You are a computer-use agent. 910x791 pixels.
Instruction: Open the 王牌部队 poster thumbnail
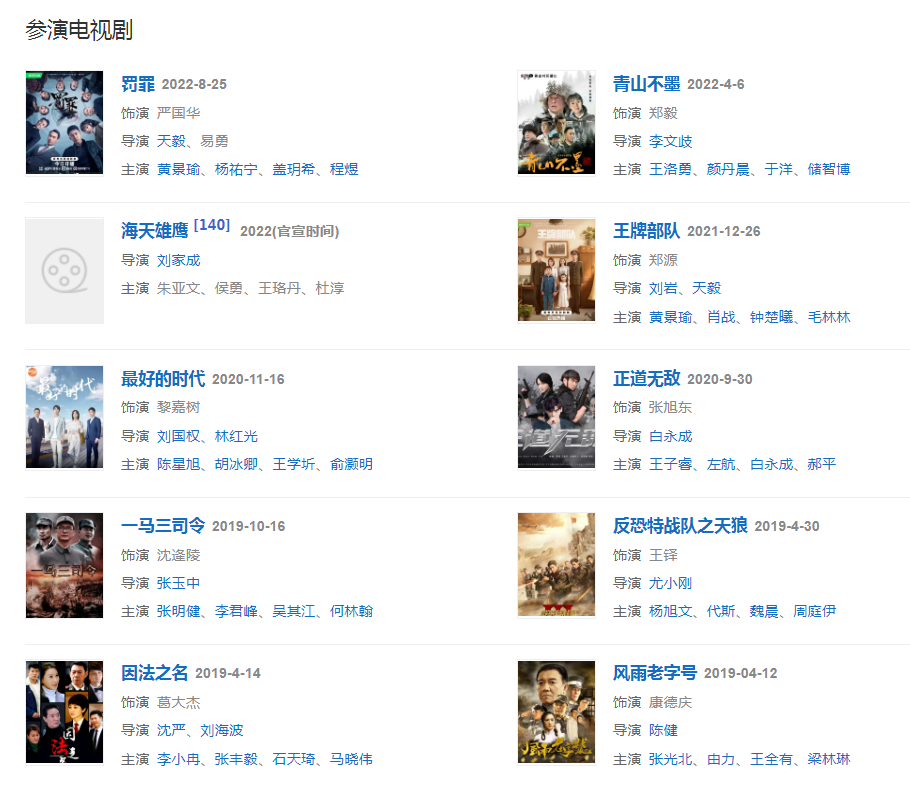click(556, 270)
